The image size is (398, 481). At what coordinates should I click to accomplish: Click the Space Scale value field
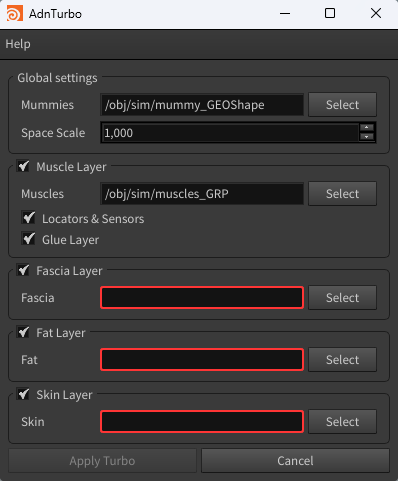(x=230, y=133)
